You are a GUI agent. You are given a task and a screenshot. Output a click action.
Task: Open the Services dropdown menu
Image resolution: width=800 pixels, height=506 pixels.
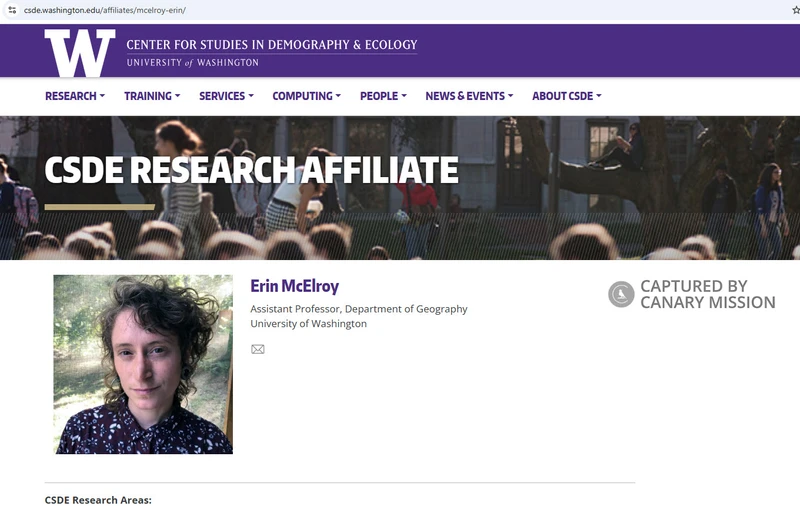point(227,96)
